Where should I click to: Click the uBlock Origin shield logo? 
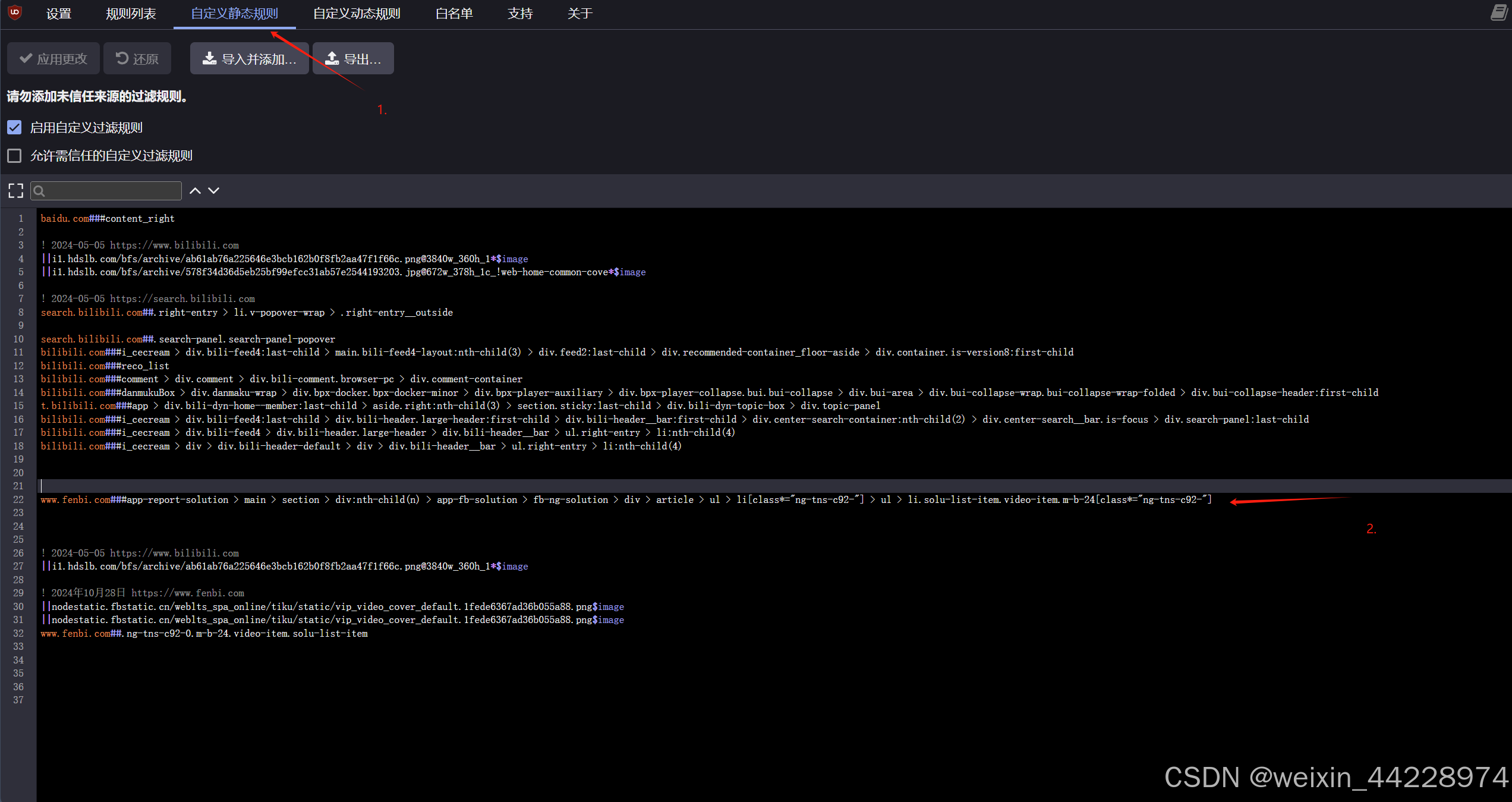coord(15,12)
